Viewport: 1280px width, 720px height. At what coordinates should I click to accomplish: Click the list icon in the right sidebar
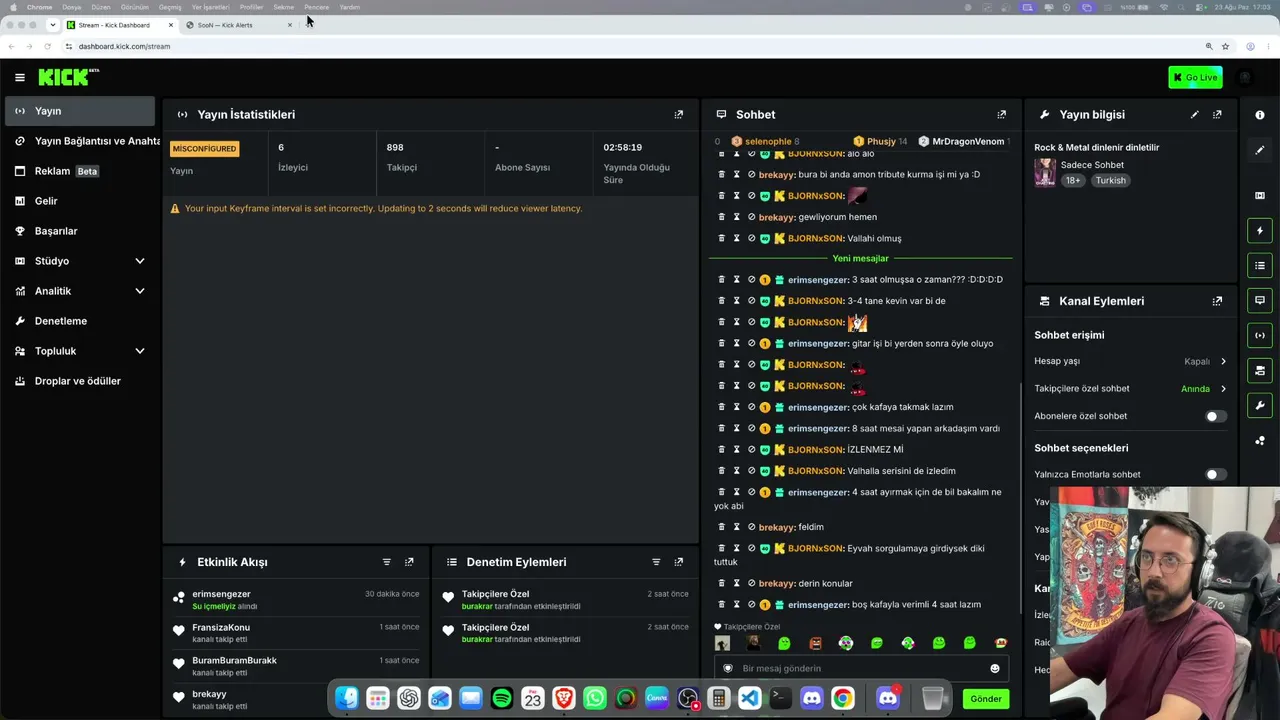(1259, 265)
